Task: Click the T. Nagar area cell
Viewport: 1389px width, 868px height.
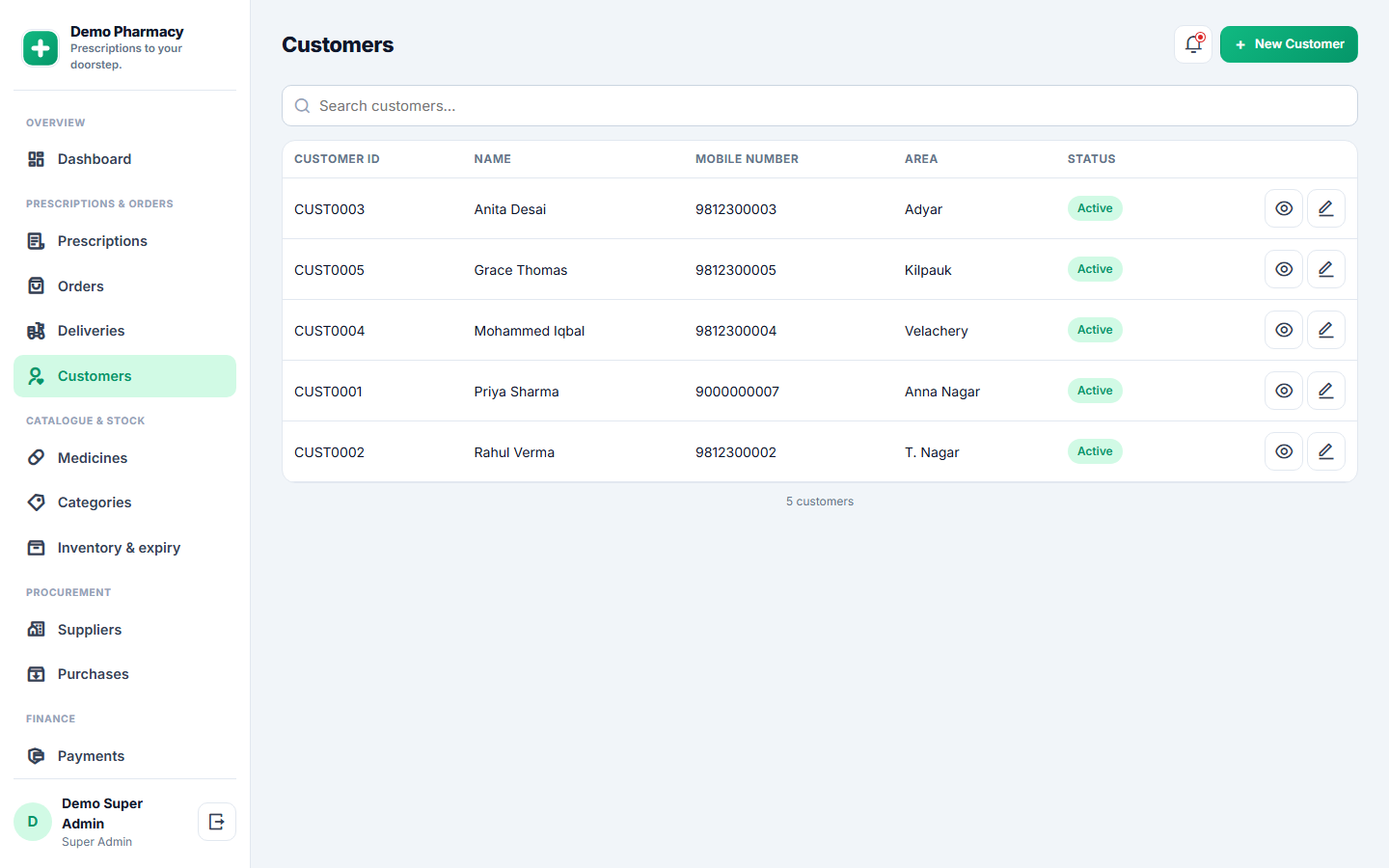Action: [932, 452]
